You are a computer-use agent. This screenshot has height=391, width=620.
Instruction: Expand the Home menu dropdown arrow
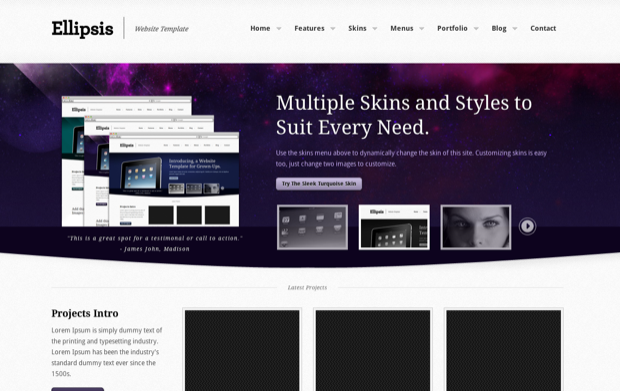pos(279,28)
